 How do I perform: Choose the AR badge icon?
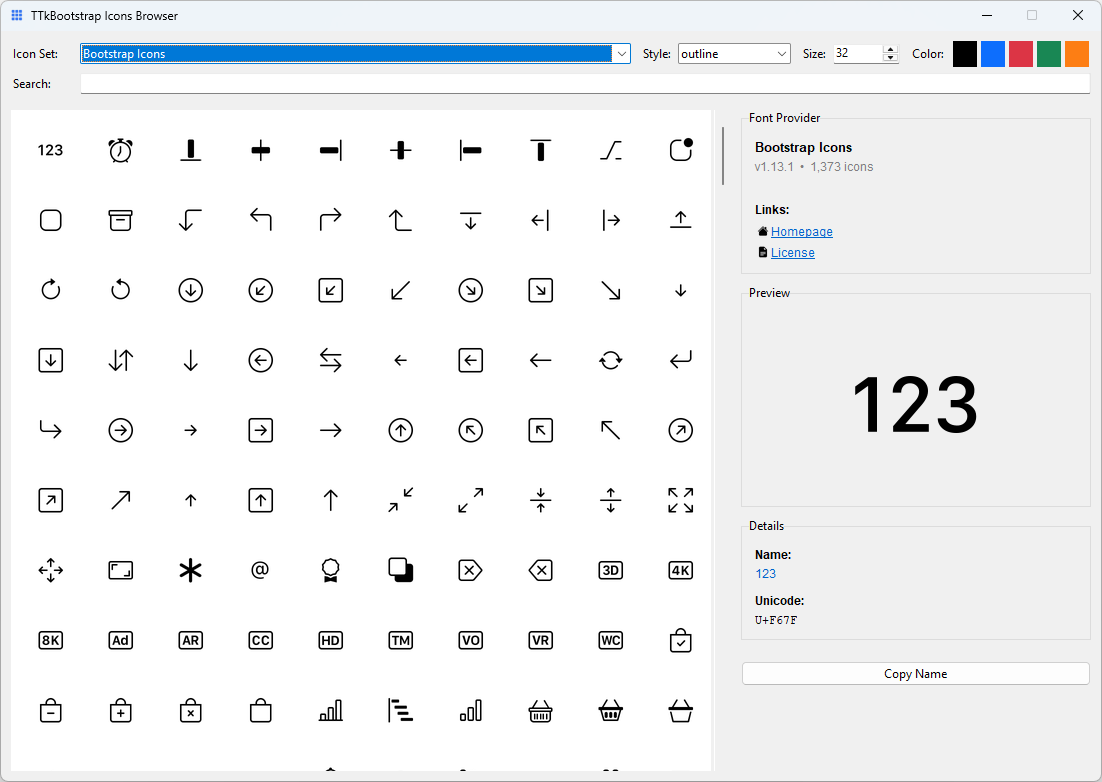tap(190, 640)
